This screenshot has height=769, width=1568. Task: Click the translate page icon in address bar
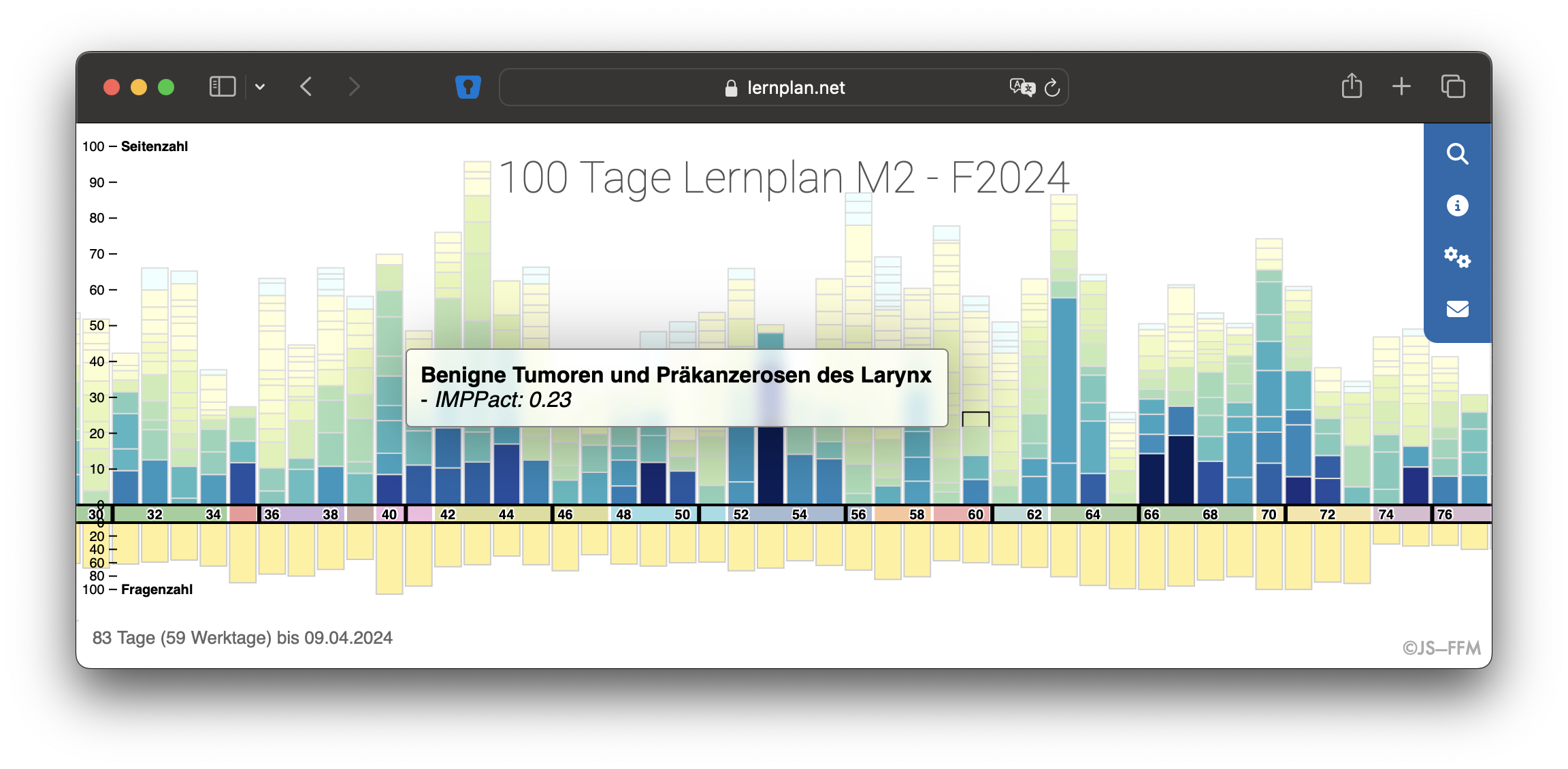[1022, 87]
